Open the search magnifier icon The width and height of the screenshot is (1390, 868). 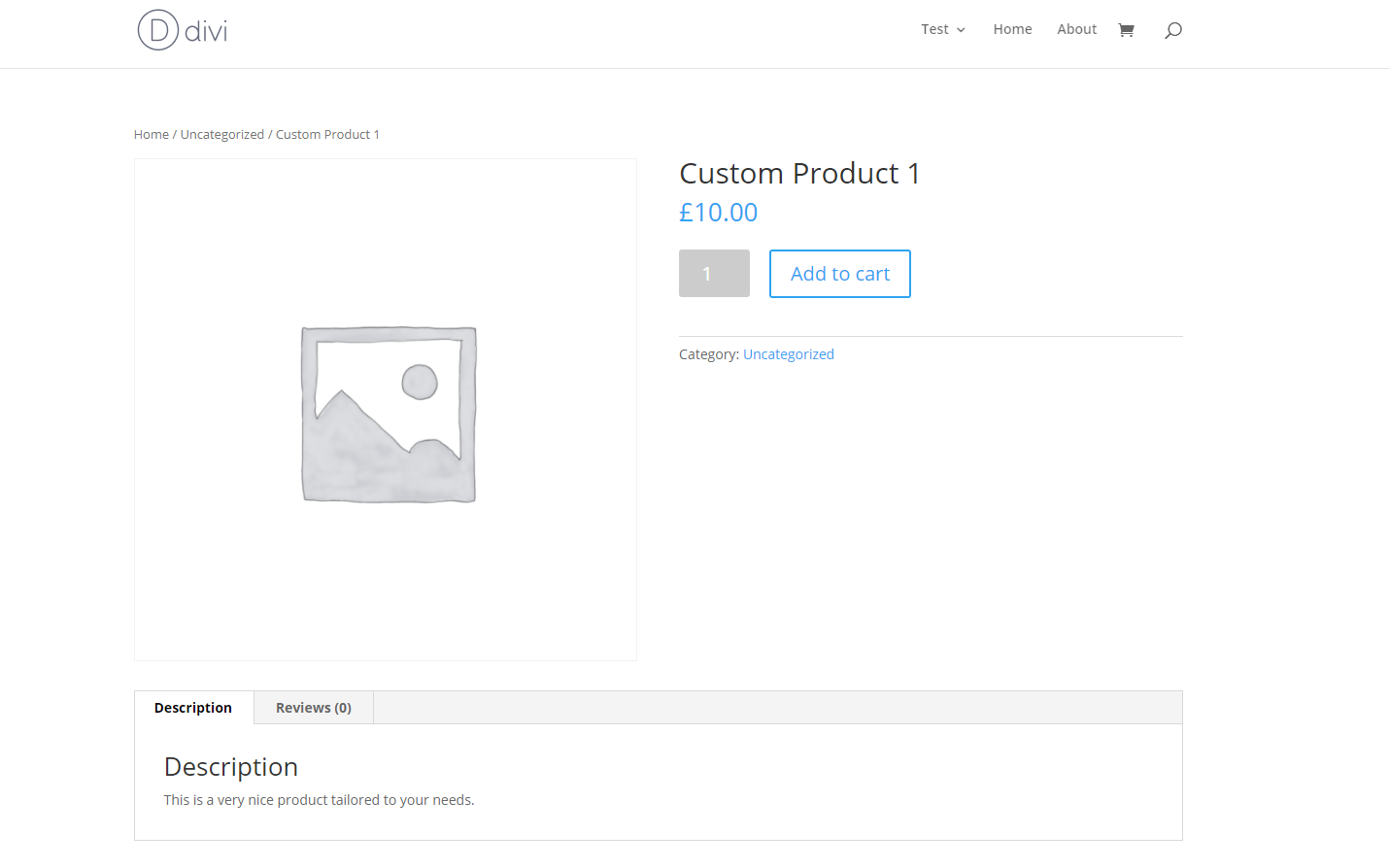(1173, 30)
